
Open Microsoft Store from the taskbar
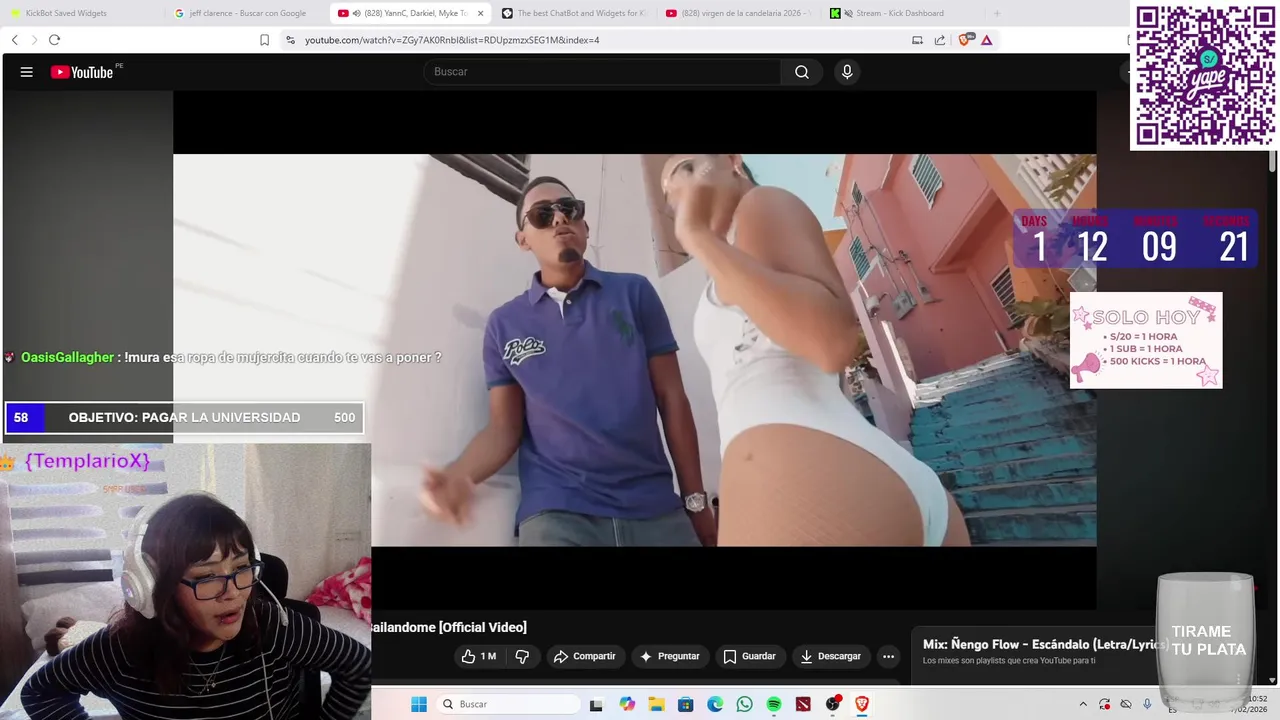[x=685, y=704]
